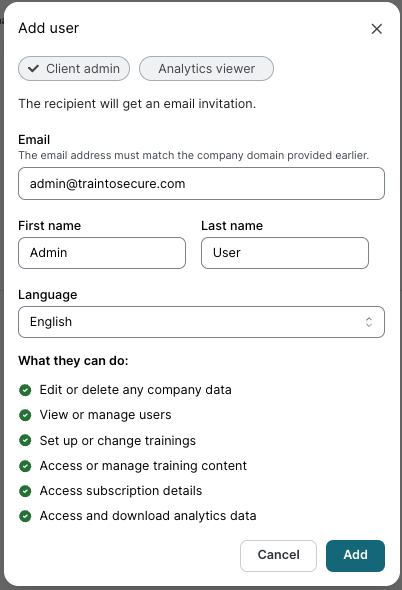This screenshot has width=402, height=590.
Task: Click the Email input field
Action: [x=201, y=184]
